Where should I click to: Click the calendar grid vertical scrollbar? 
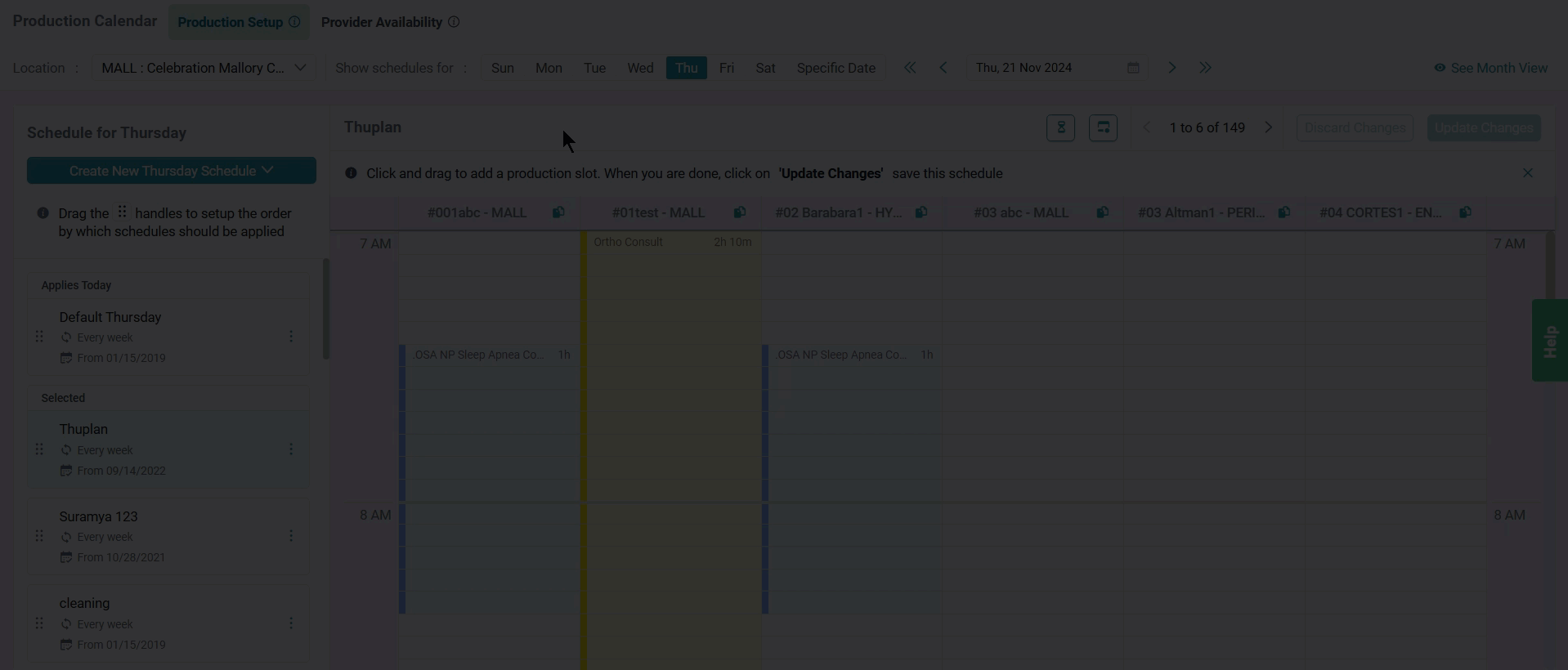click(x=1550, y=266)
